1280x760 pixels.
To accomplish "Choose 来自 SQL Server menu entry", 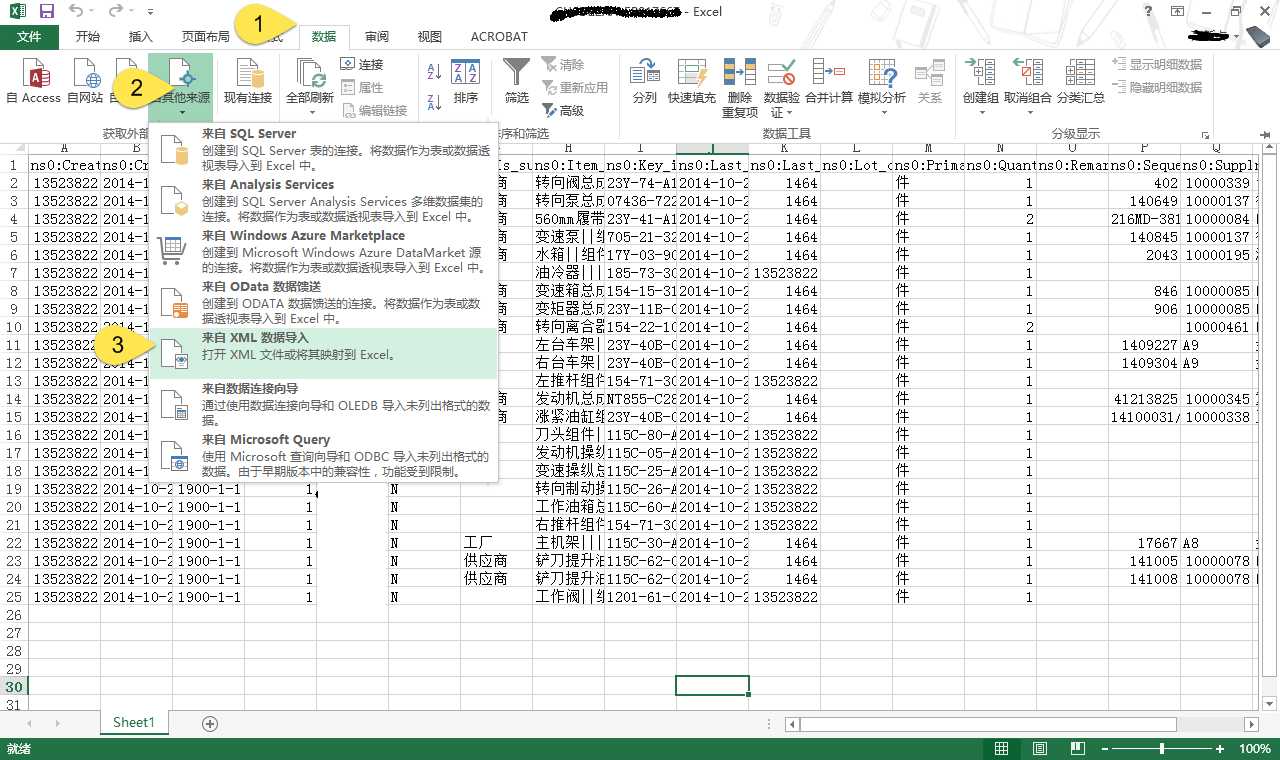I will (323, 148).
